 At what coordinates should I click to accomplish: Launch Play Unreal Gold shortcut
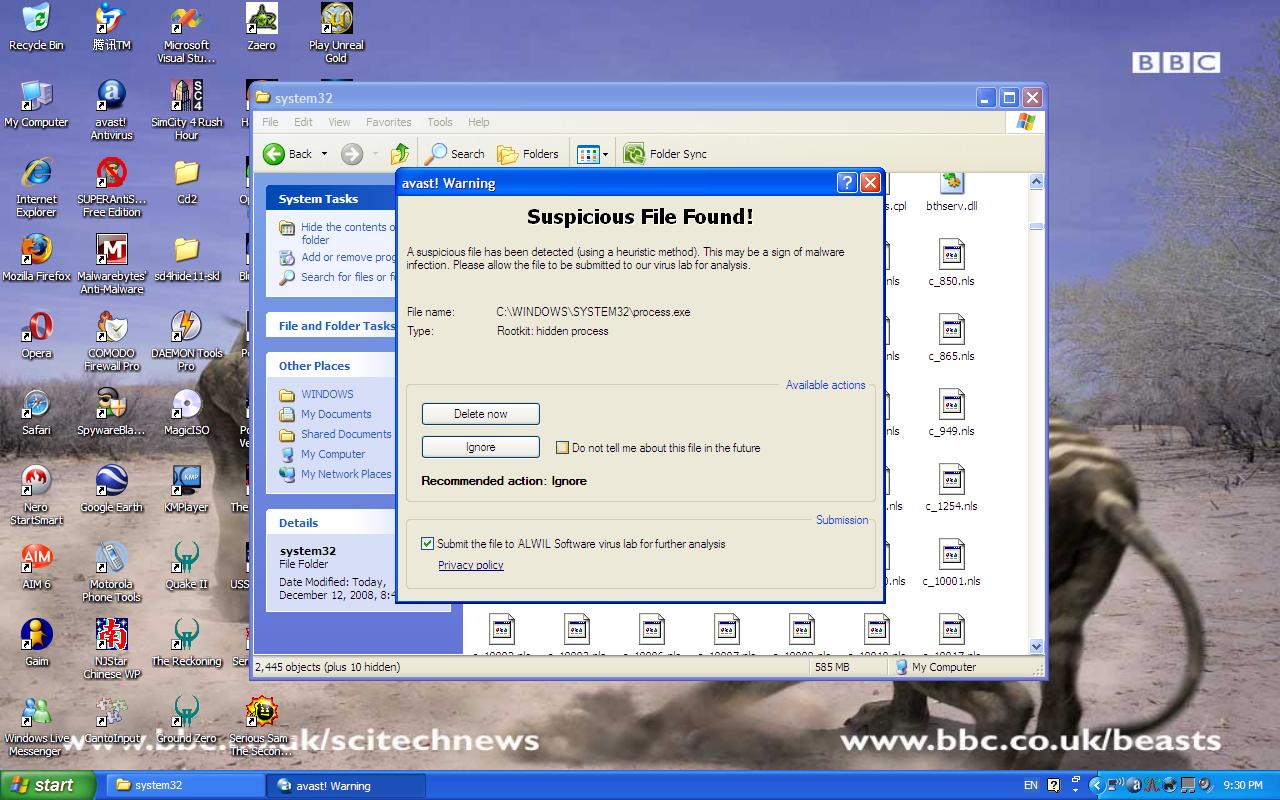[336, 33]
